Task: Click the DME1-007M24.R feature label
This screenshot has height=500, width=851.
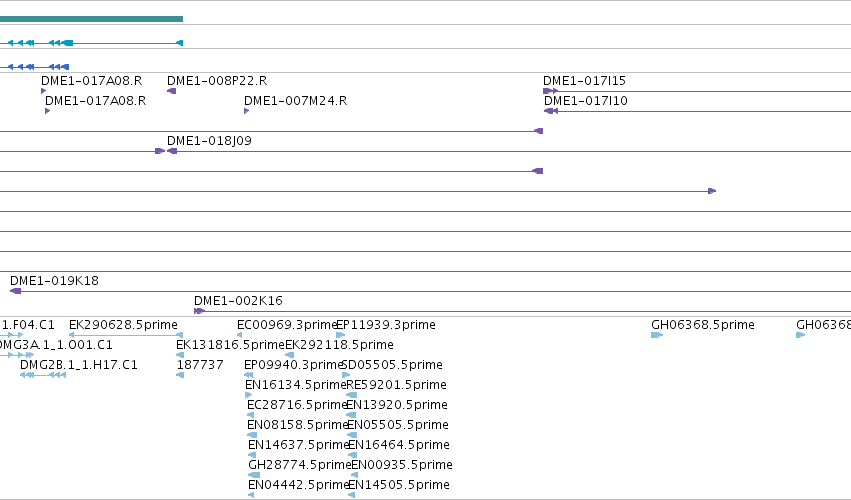Action: [295, 101]
